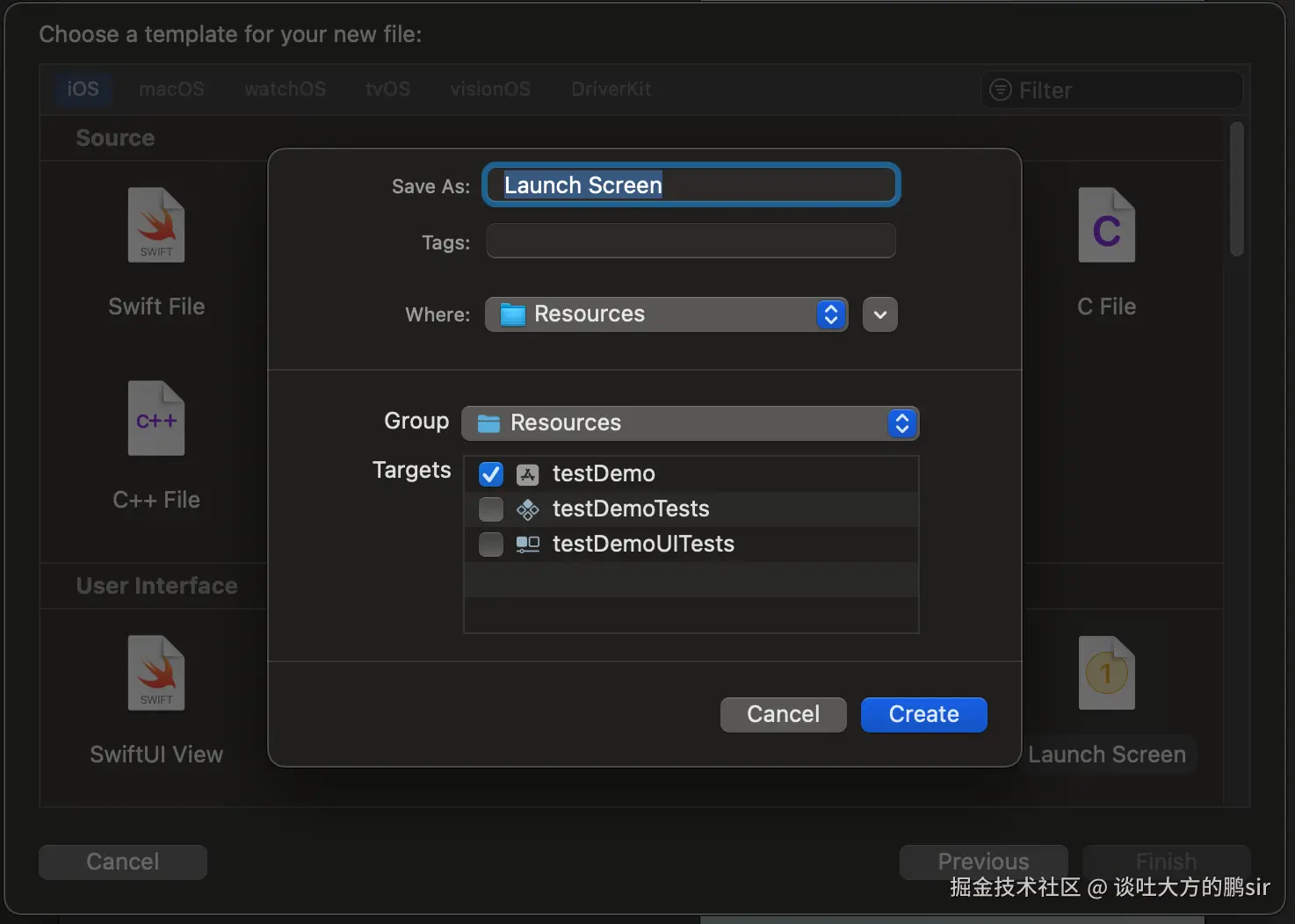This screenshot has height=924, width=1295.
Task: Click Cancel in the template chooser window
Action: click(123, 863)
